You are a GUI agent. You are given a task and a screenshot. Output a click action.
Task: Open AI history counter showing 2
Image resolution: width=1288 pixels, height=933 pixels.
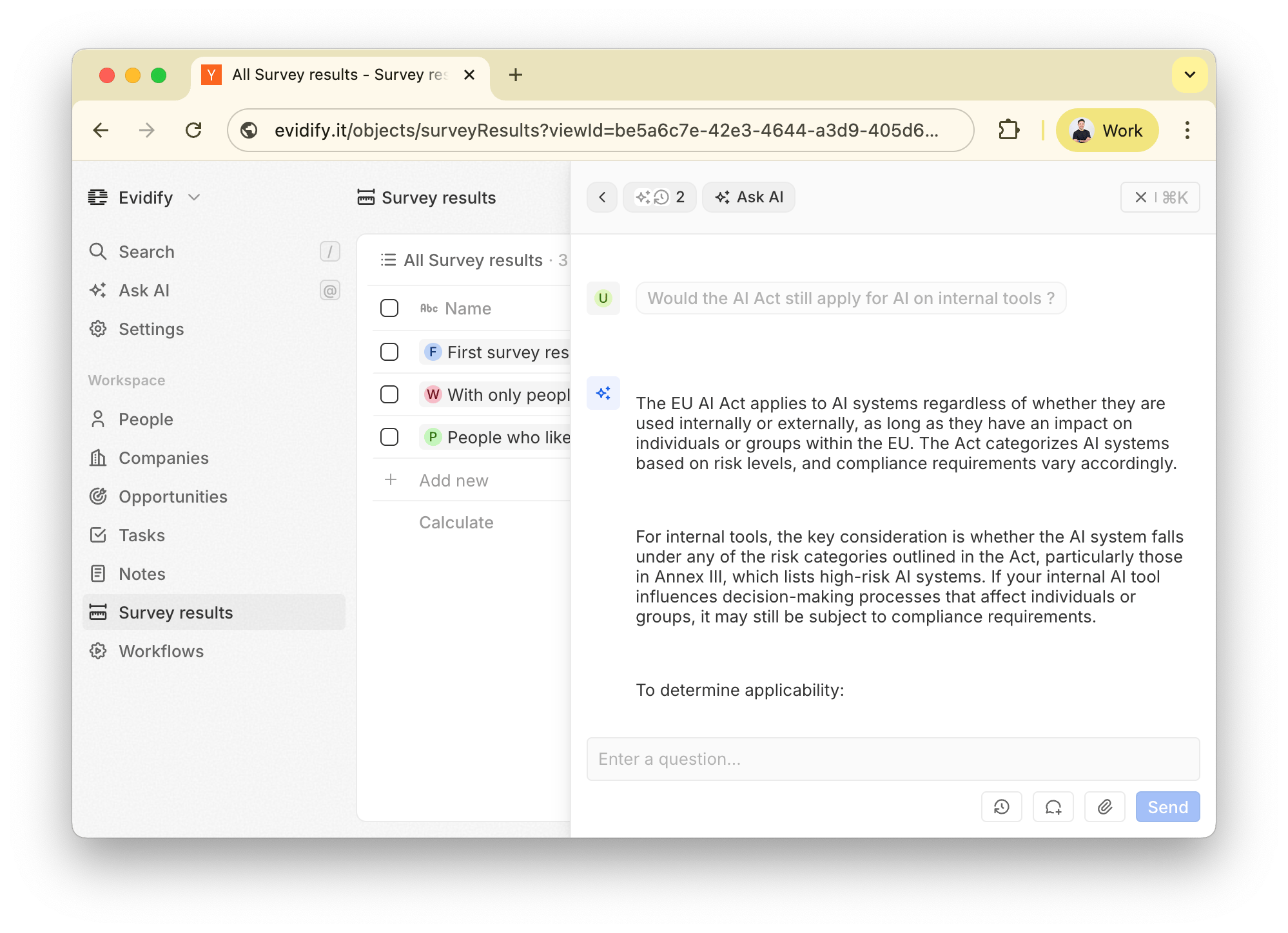click(x=659, y=197)
